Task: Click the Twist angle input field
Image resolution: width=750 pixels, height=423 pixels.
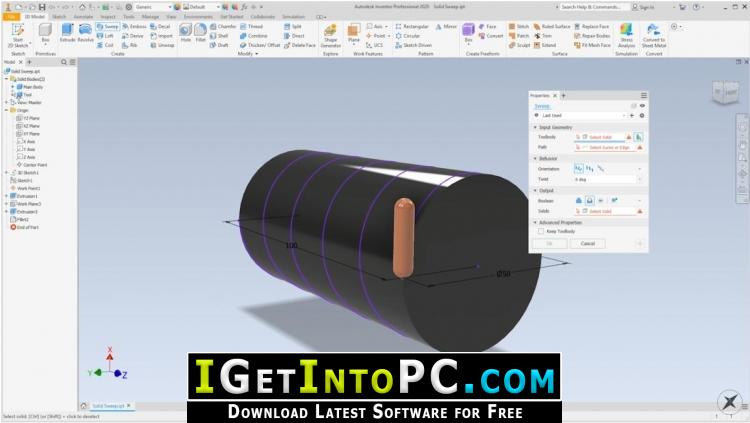Action: (x=605, y=179)
